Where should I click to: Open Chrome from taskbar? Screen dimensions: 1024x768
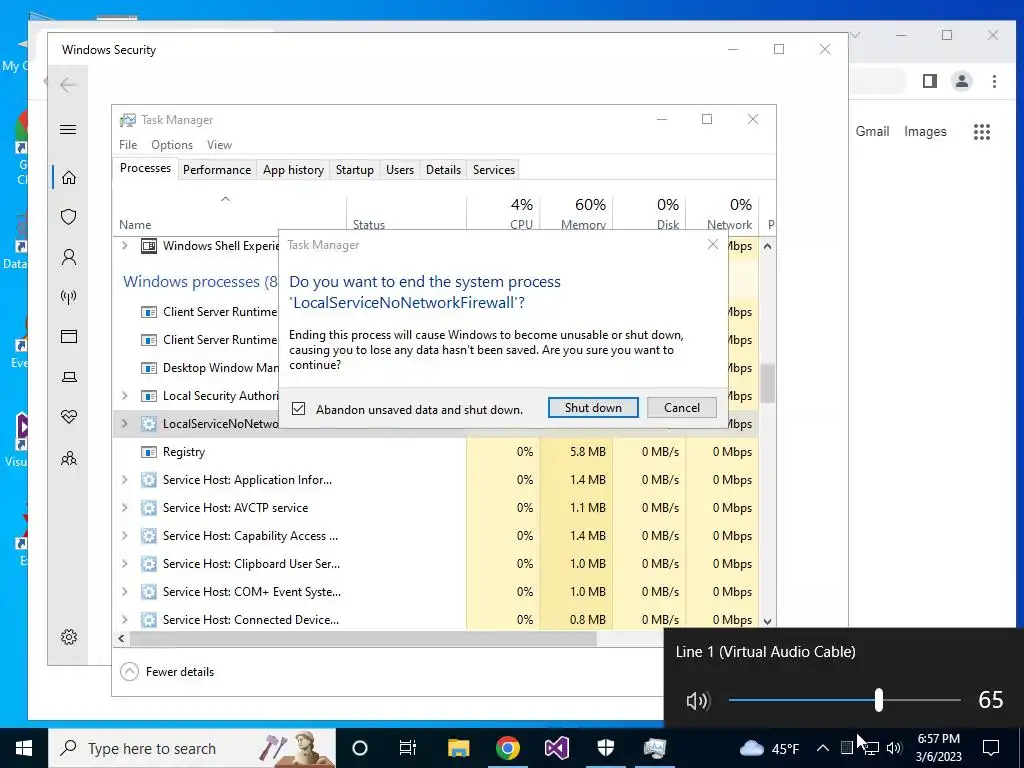pos(507,748)
